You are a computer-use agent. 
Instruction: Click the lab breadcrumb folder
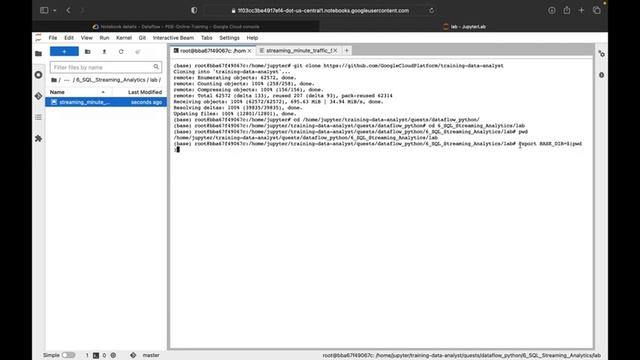coord(153,80)
